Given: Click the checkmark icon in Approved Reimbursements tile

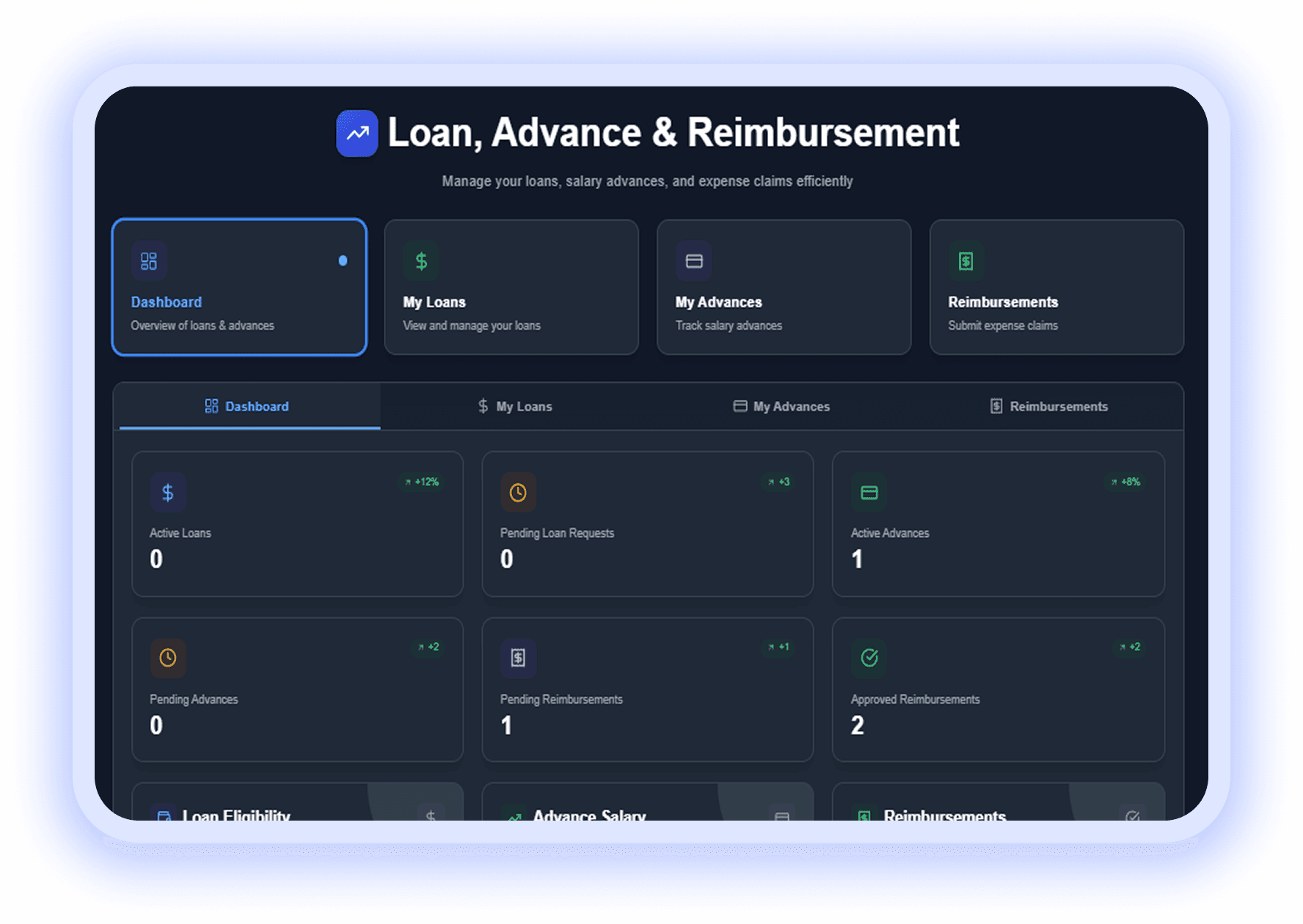Looking at the screenshot, I should point(869,658).
